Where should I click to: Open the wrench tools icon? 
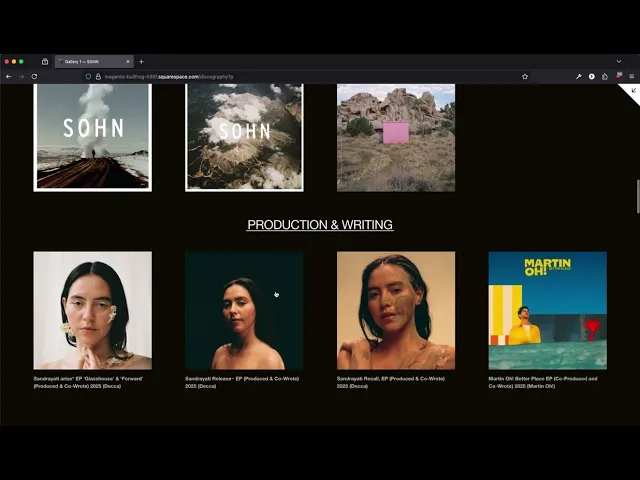(578, 77)
